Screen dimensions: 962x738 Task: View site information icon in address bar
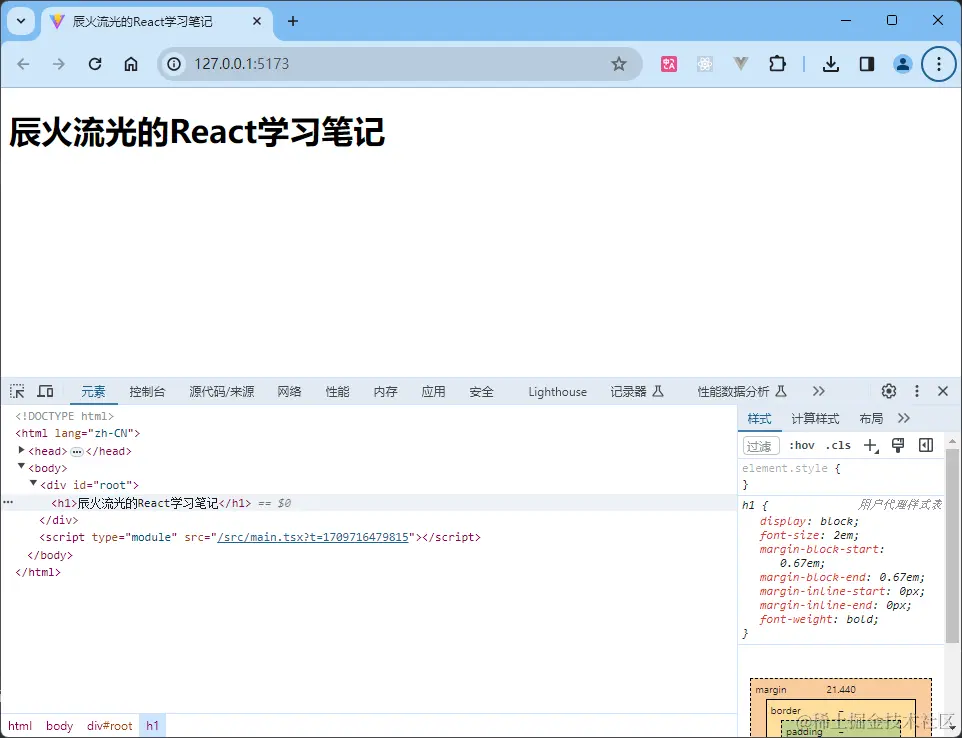coord(174,64)
